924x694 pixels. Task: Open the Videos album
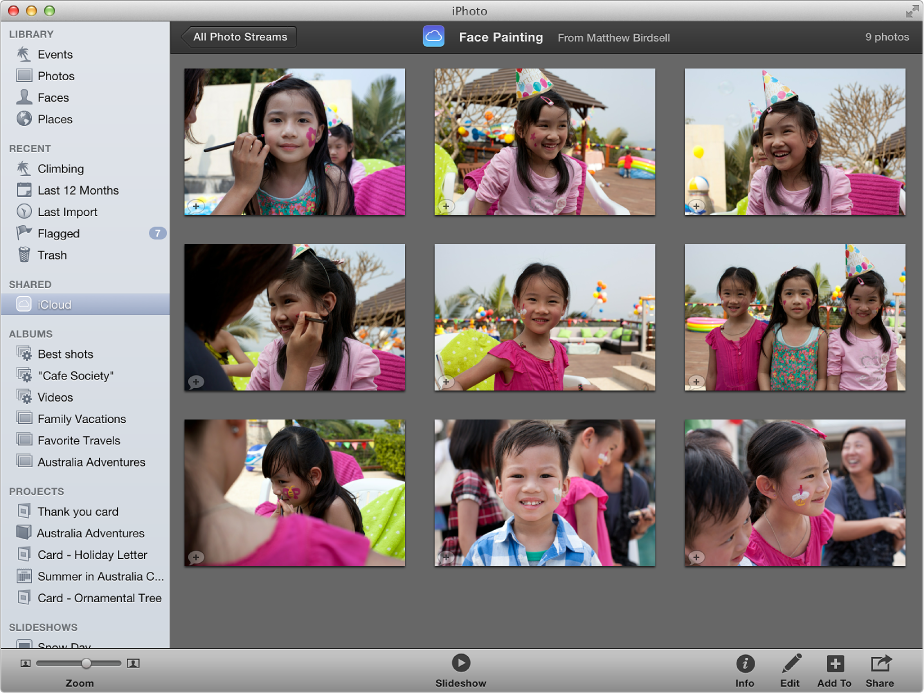(x=57, y=397)
